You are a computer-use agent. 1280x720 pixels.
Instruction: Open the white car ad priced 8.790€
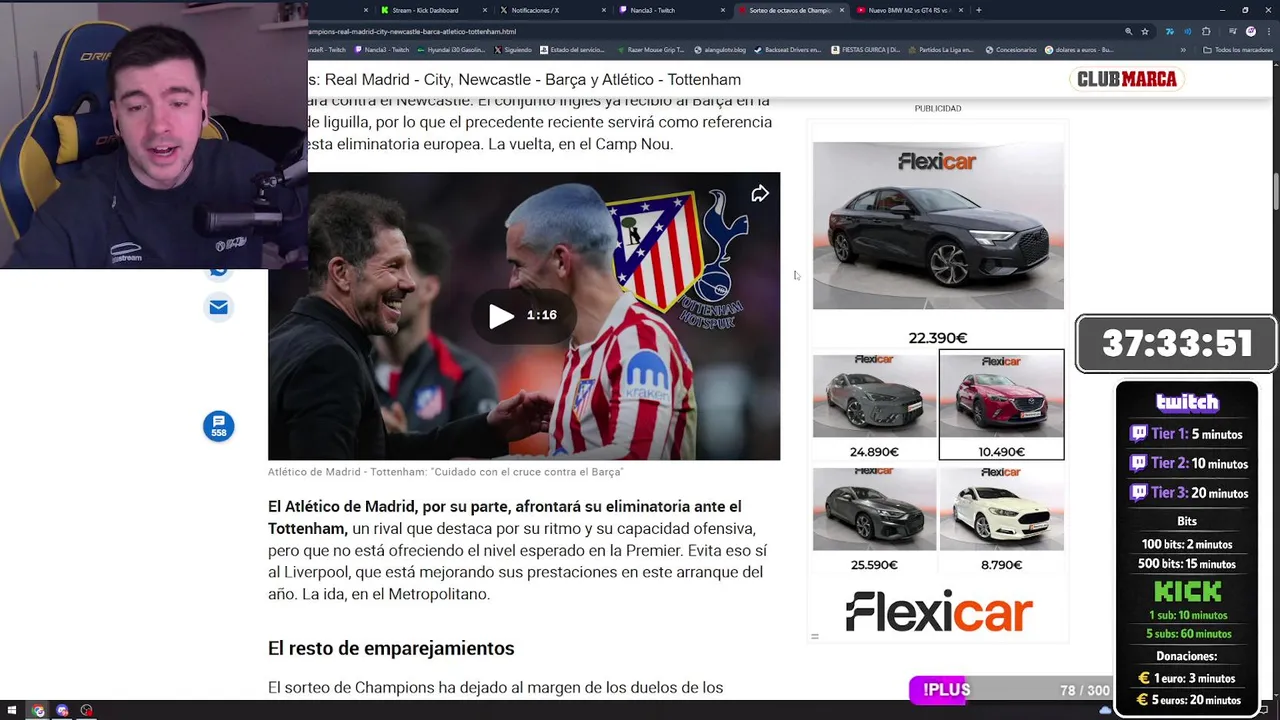[1001, 519]
